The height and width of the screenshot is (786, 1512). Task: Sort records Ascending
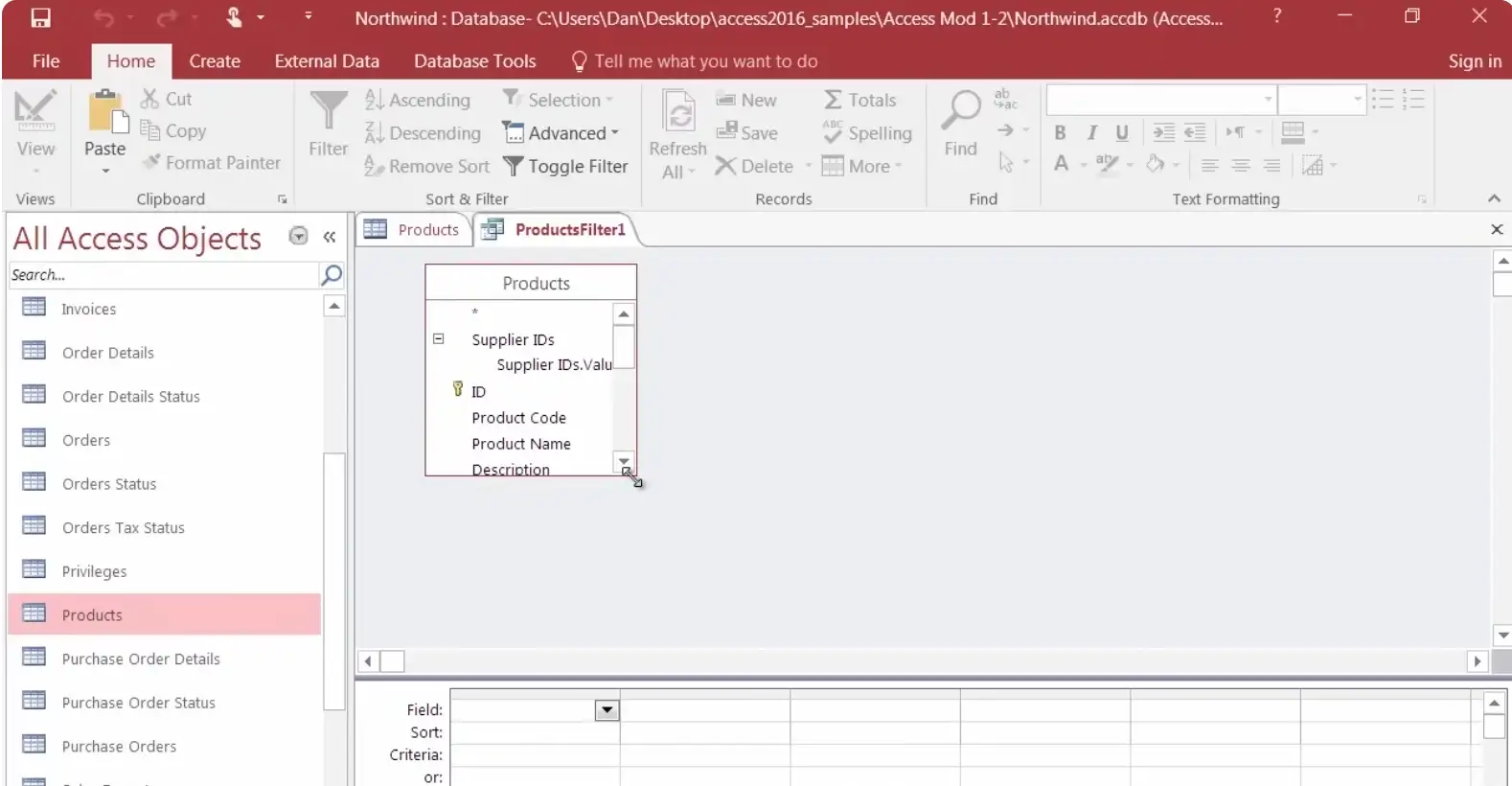click(x=419, y=100)
